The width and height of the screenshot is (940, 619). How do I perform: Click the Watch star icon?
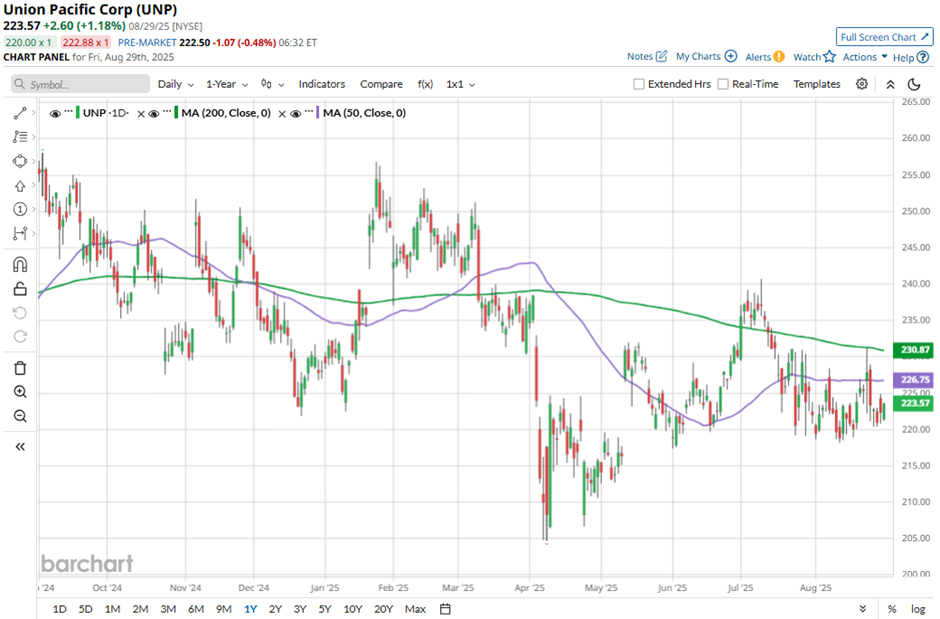click(829, 57)
